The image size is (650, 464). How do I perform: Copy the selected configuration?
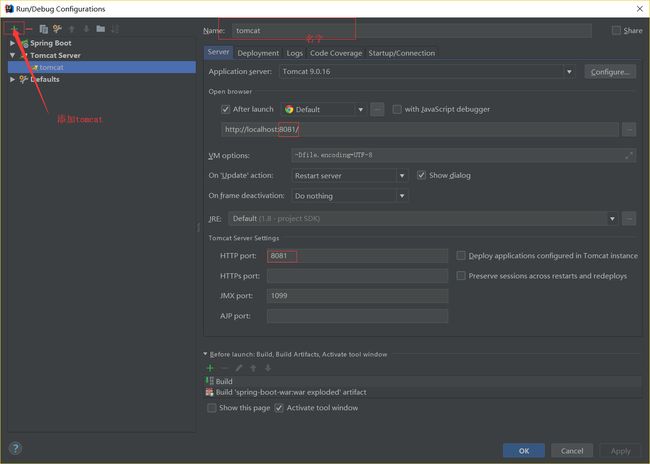[44, 29]
